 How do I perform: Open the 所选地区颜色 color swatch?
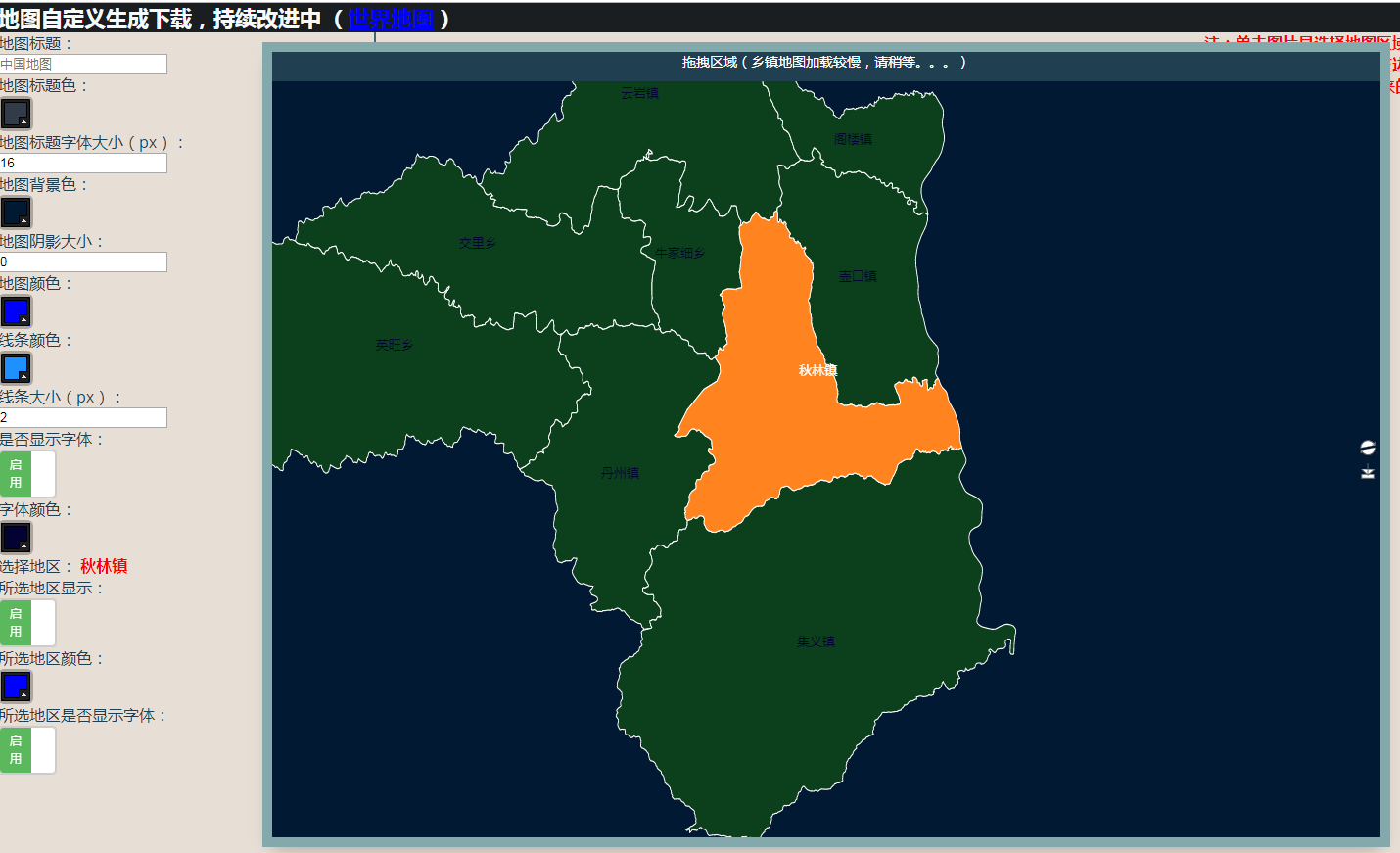16,687
